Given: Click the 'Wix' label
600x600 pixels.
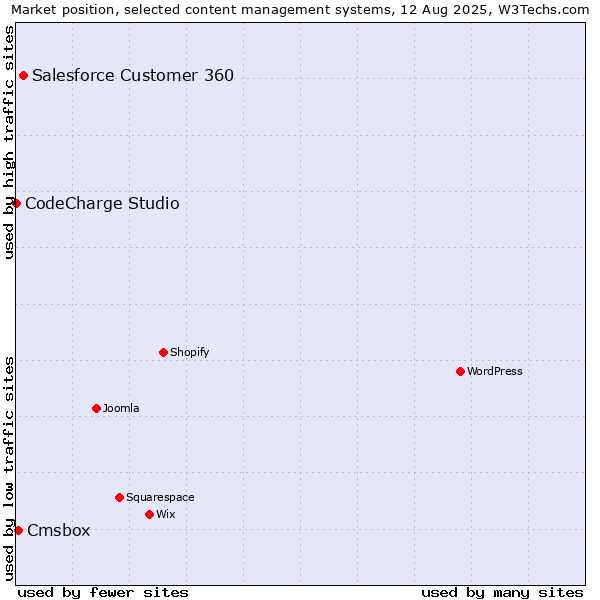Looking at the screenshot, I should 166,514.
